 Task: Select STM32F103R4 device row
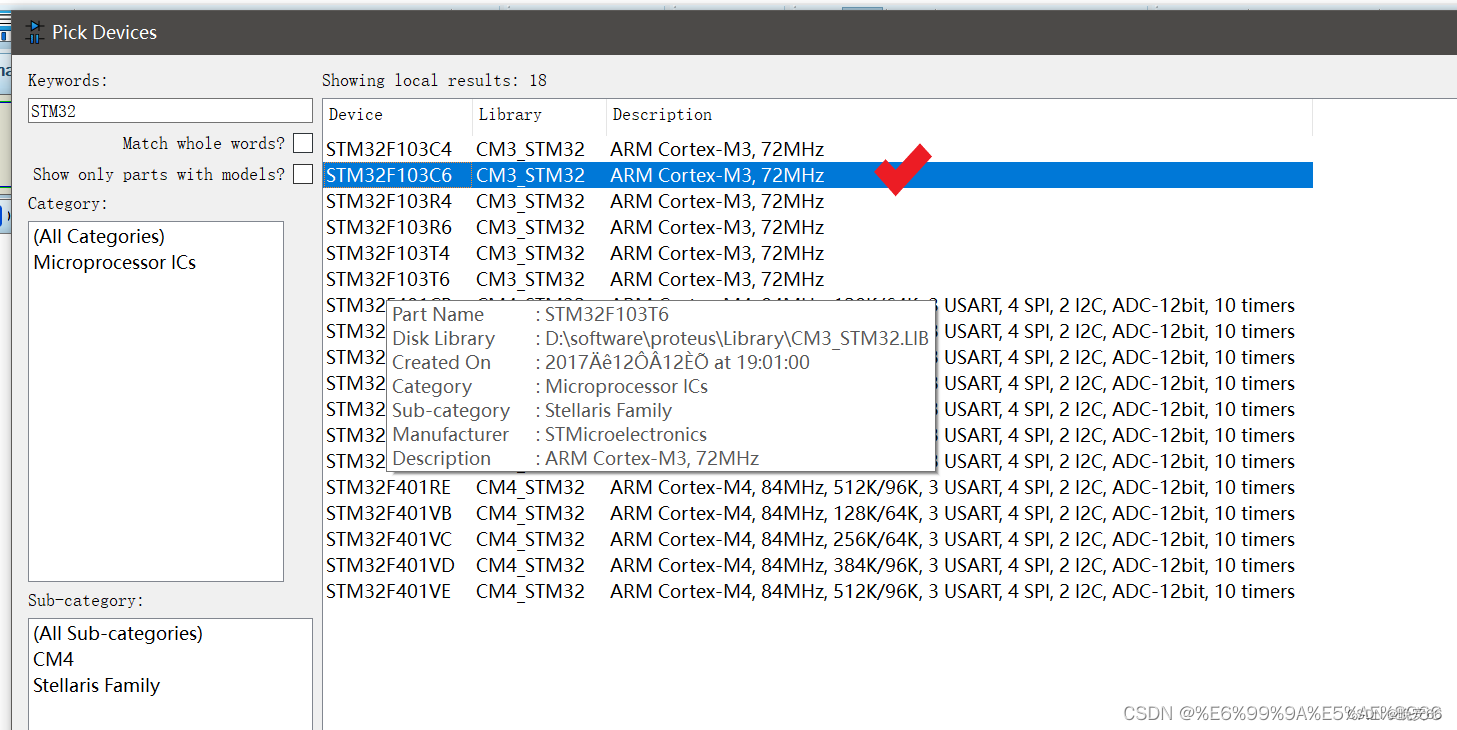(818, 202)
